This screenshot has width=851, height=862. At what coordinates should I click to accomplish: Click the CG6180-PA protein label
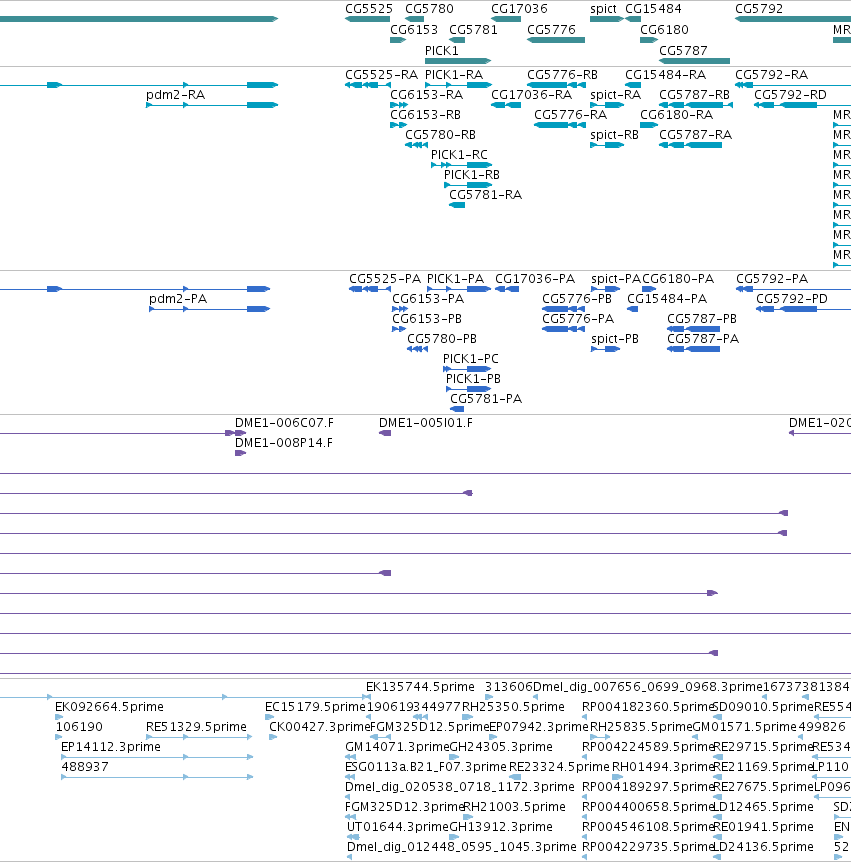tap(678, 279)
